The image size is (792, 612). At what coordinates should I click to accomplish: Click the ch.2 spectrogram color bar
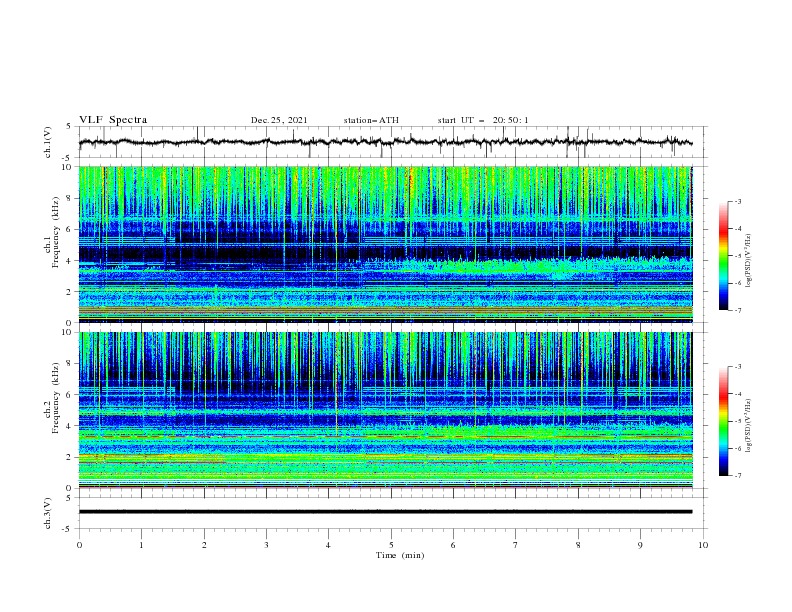(724, 421)
